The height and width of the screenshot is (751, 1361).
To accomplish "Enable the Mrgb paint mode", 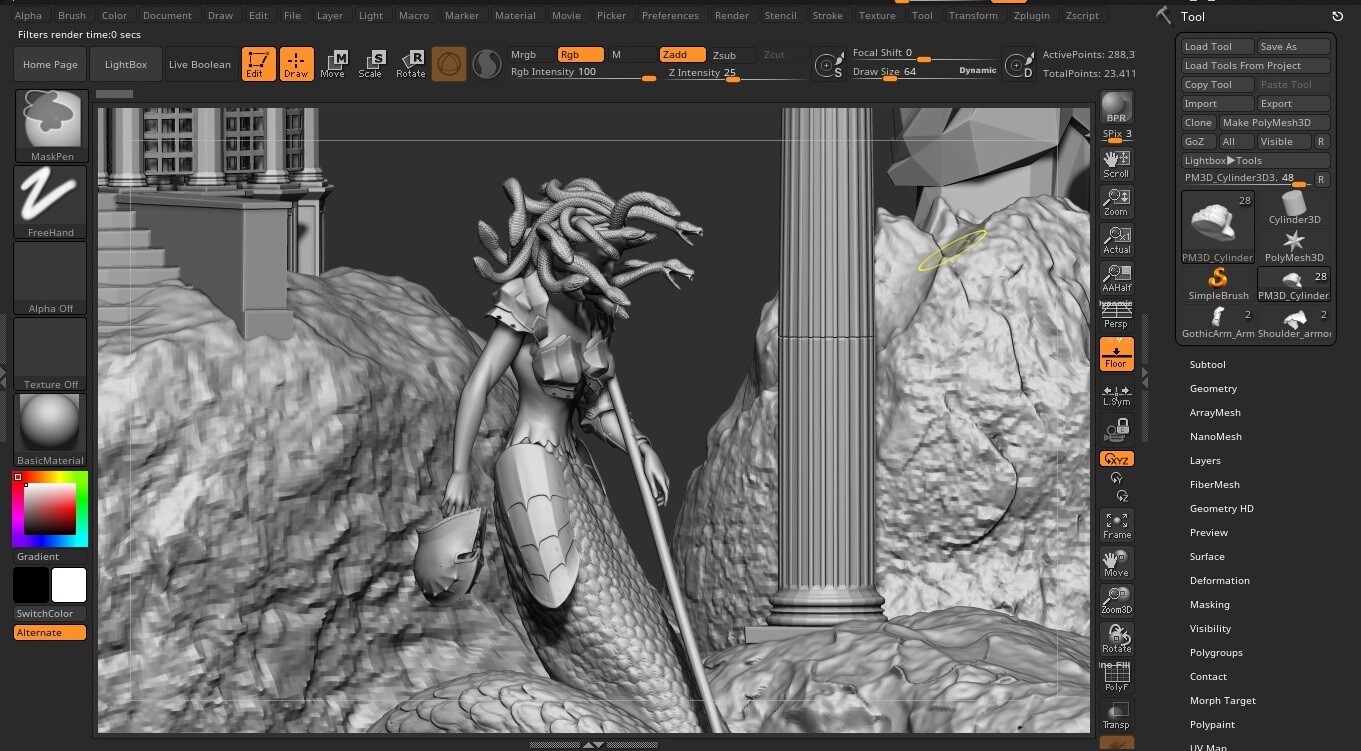I will click(x=523, y=55).
